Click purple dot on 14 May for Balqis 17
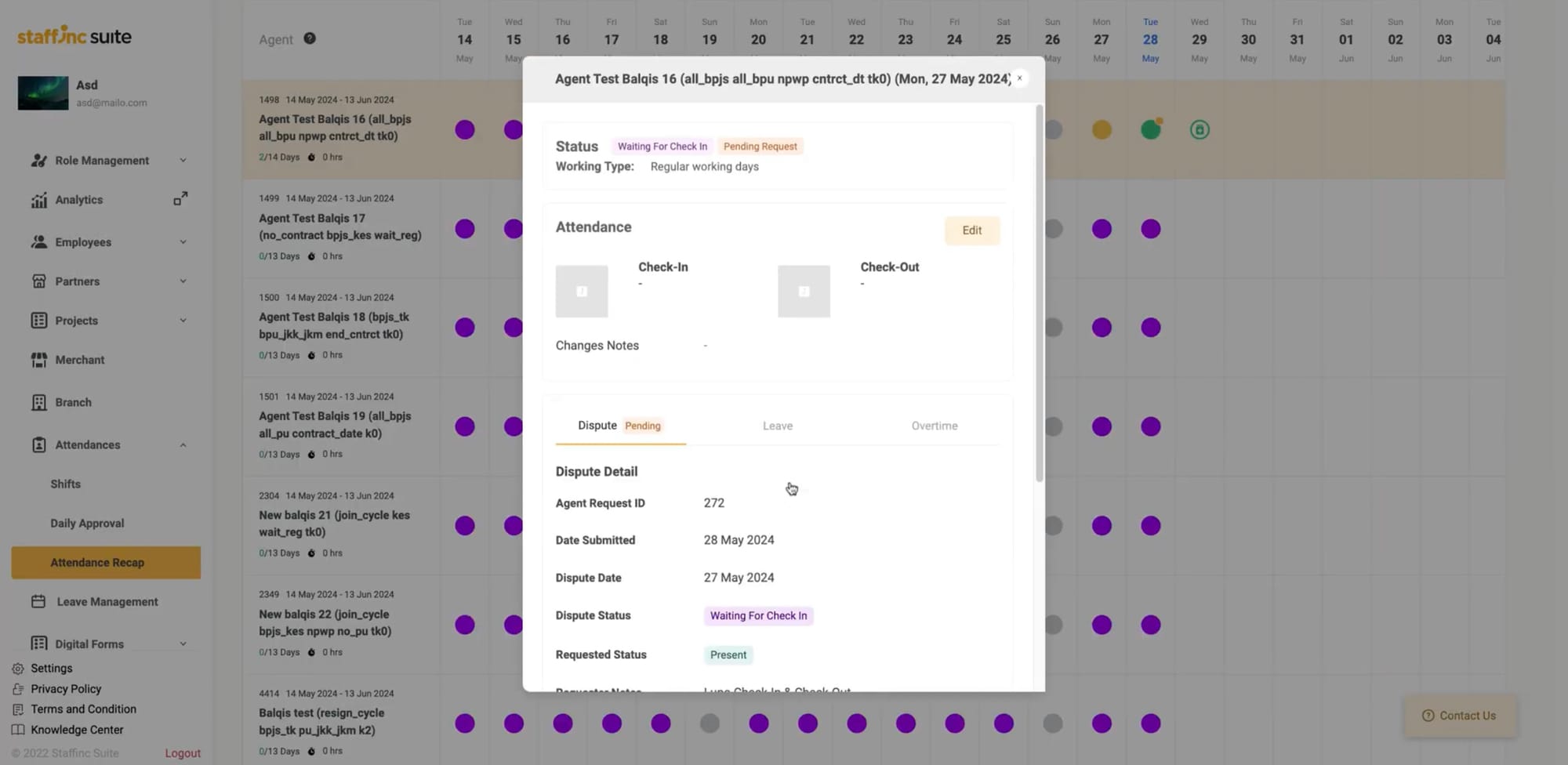The height and width of the screenshot is (765, 1568). click(x=465, y=229)
